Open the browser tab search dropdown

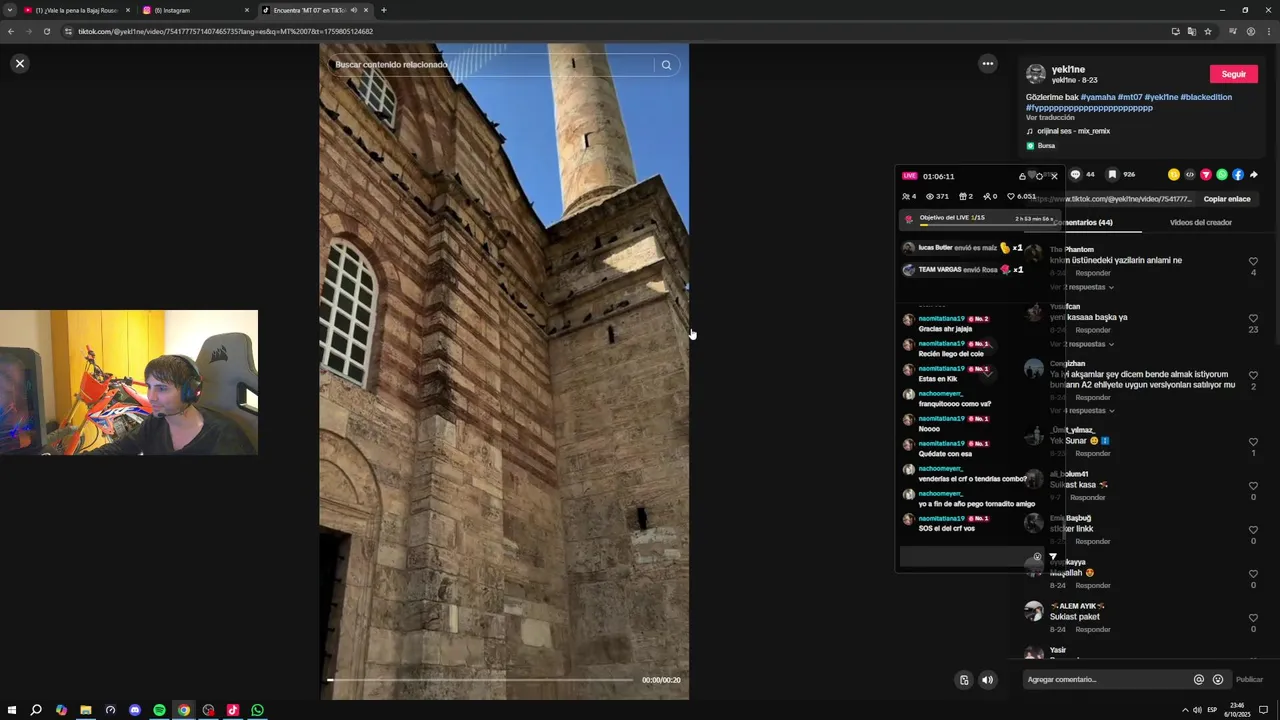tap(9, 10)
